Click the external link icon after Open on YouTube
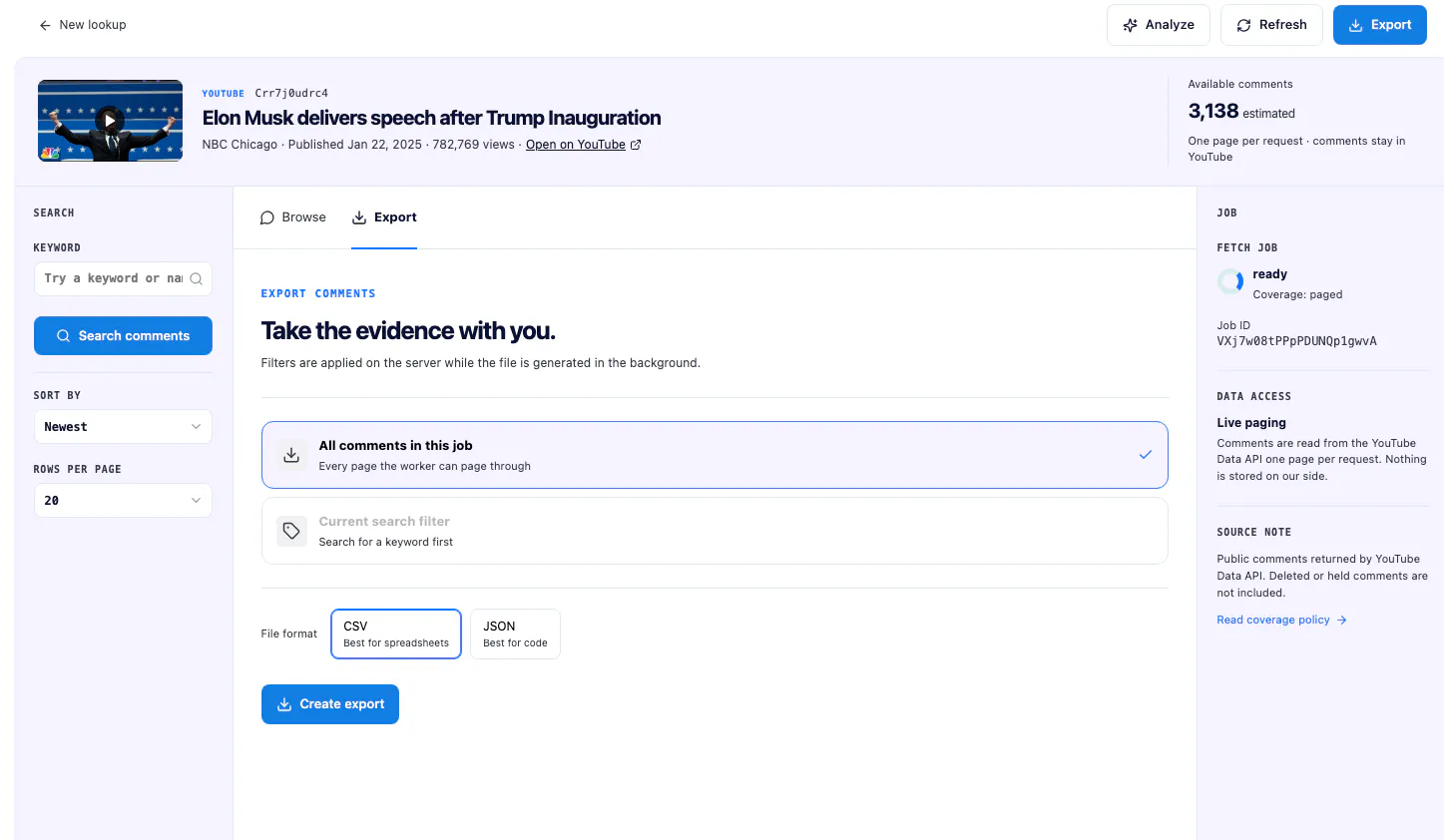The height and width of the screenshot is (840, 1444). (636, 145)
